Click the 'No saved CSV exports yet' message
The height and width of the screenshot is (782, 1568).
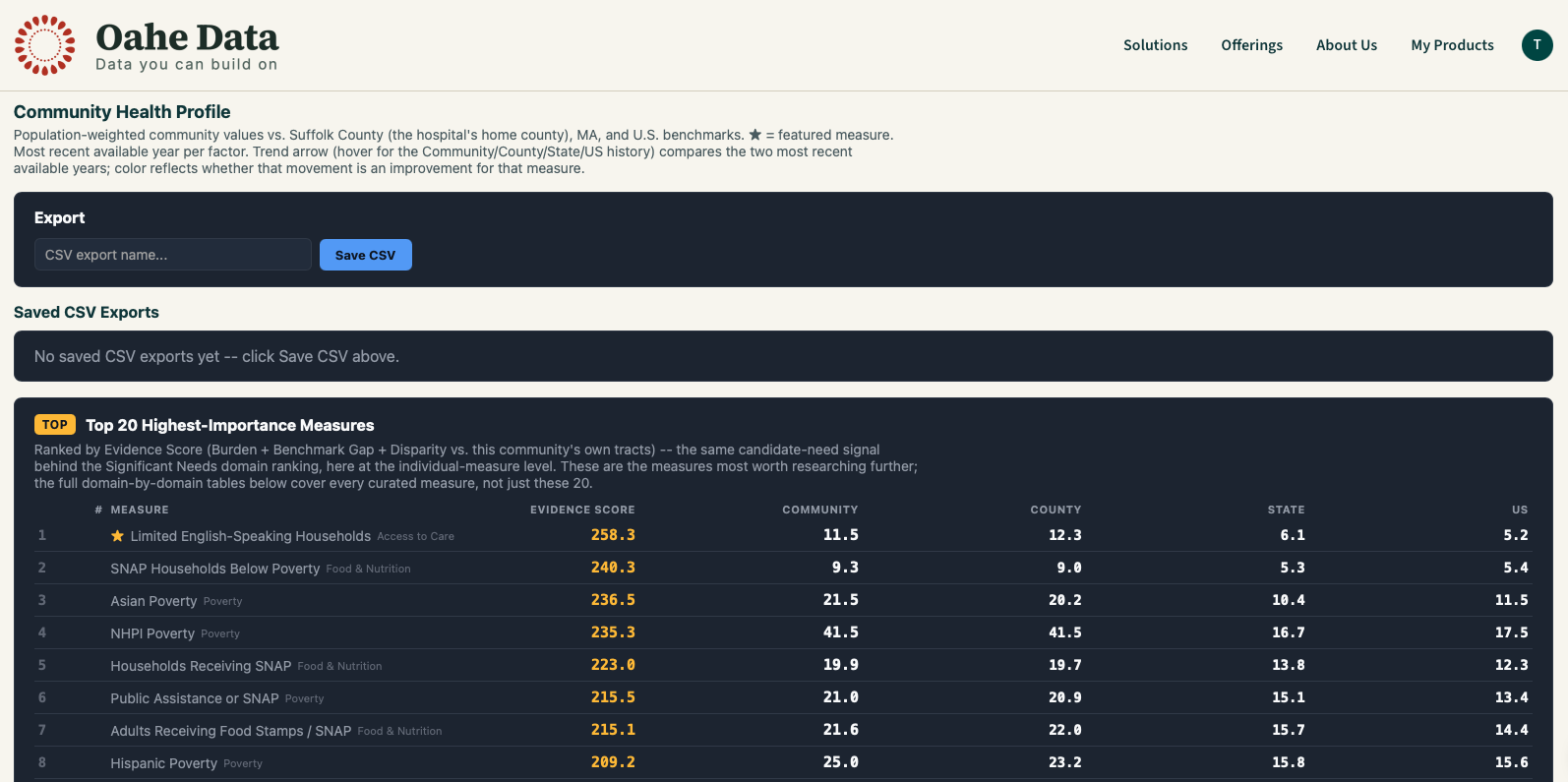[216, 356]
